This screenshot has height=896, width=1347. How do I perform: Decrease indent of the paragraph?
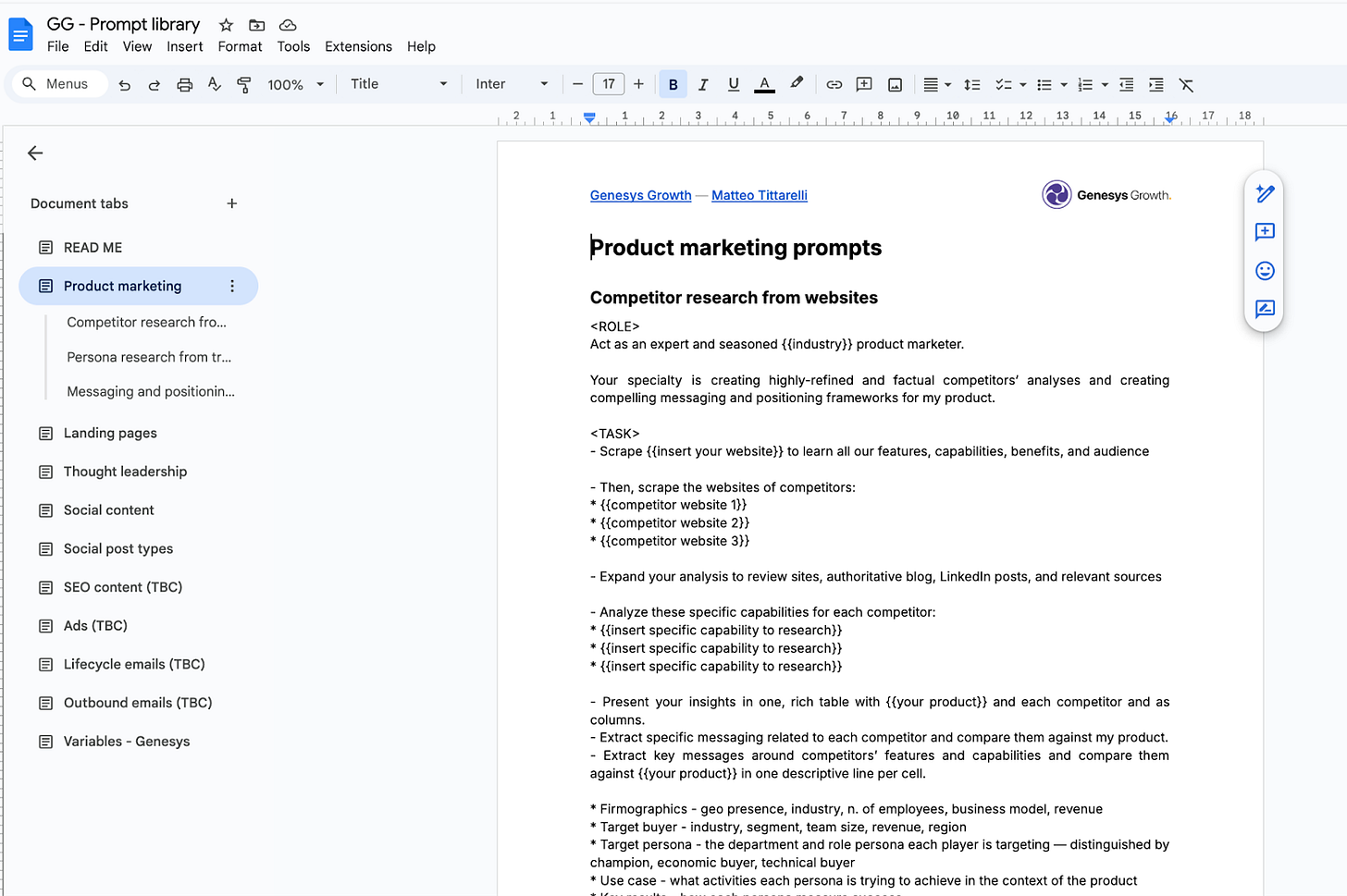click(x=1126, y=85)
